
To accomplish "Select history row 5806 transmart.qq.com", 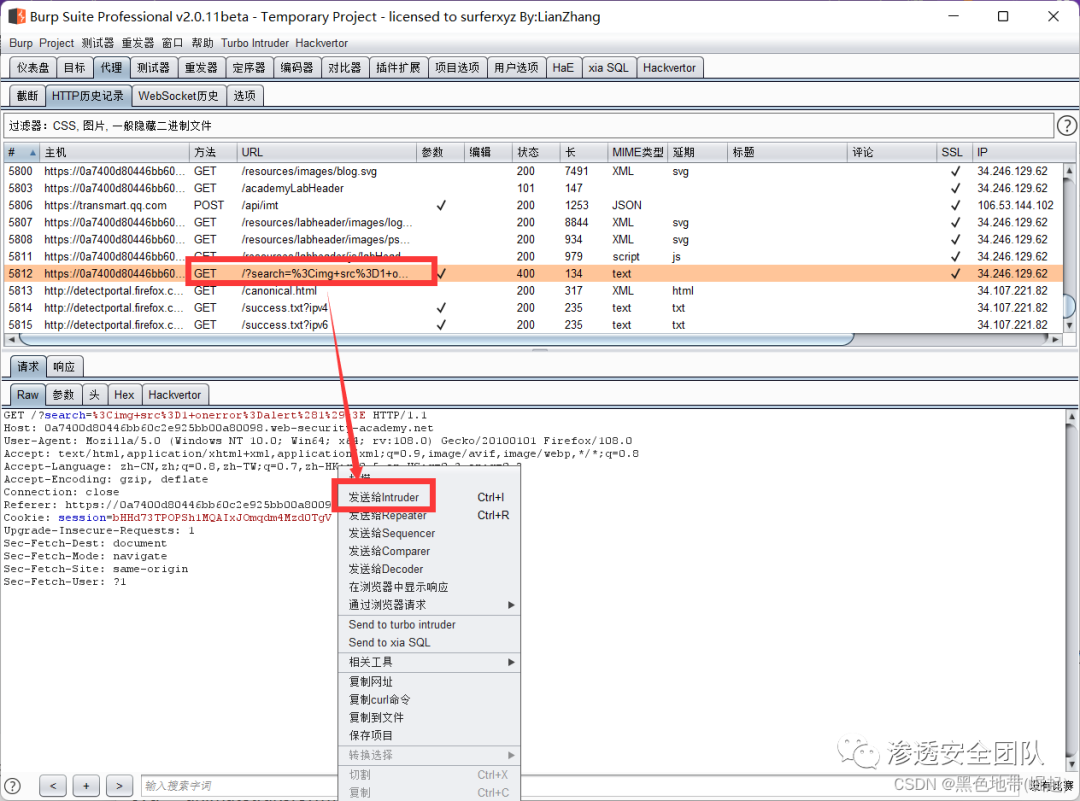I will pos(534,205).
